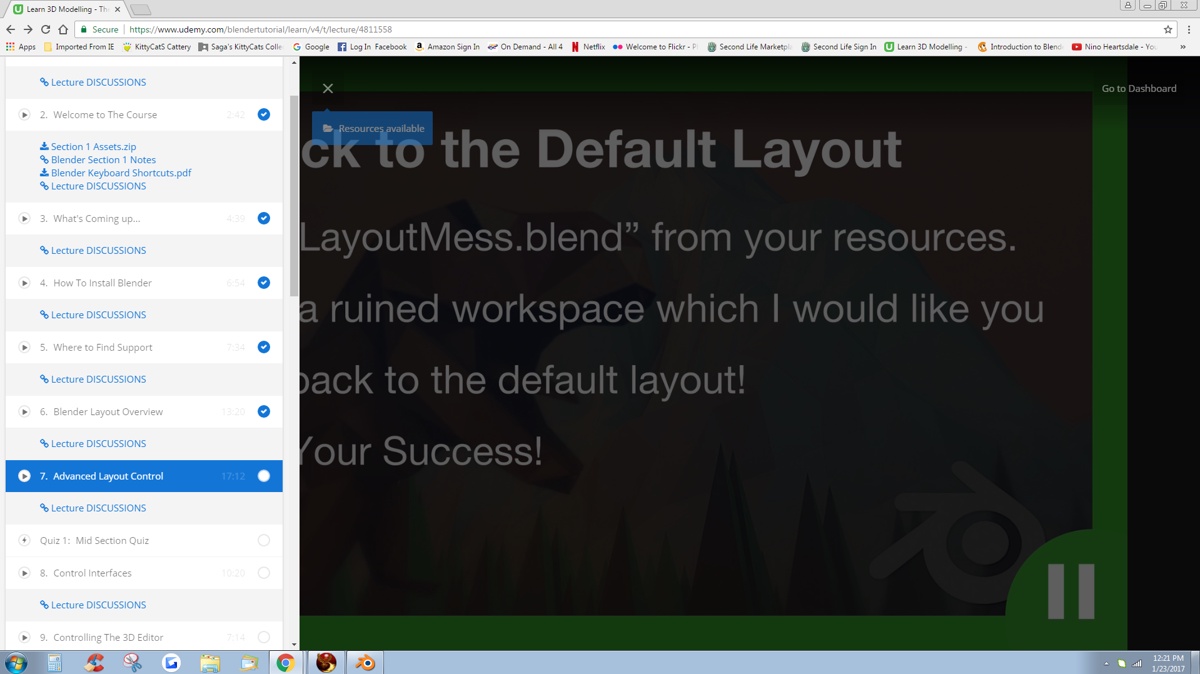The width and height of the screenshot is (1200, 674).
Task: Click the play icon beside Advanced Layout Control
Action: click(x=24, y=476)
